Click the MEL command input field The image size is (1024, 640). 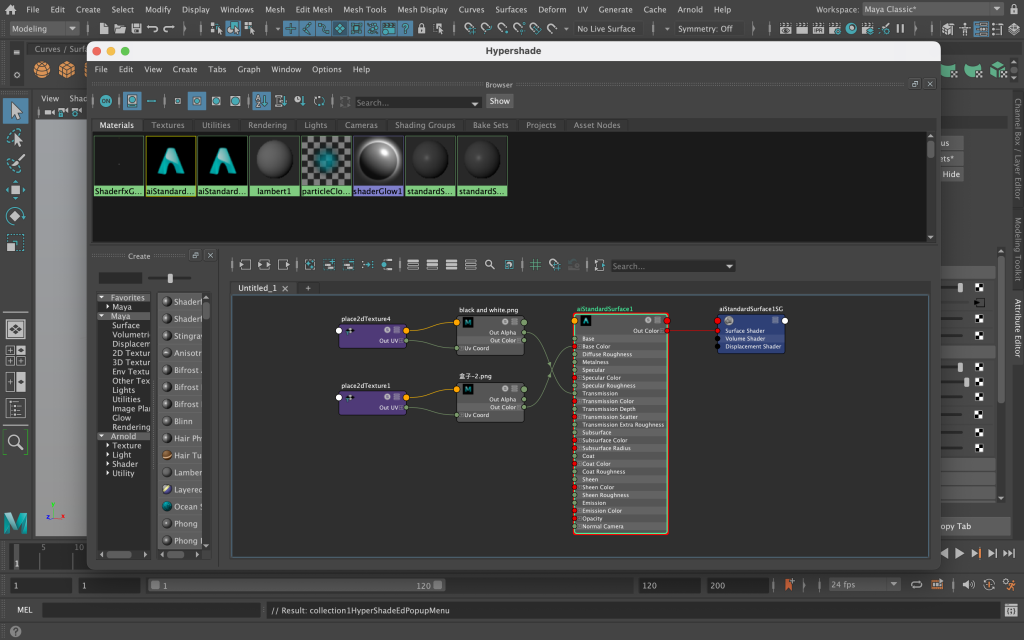point(152,611)
